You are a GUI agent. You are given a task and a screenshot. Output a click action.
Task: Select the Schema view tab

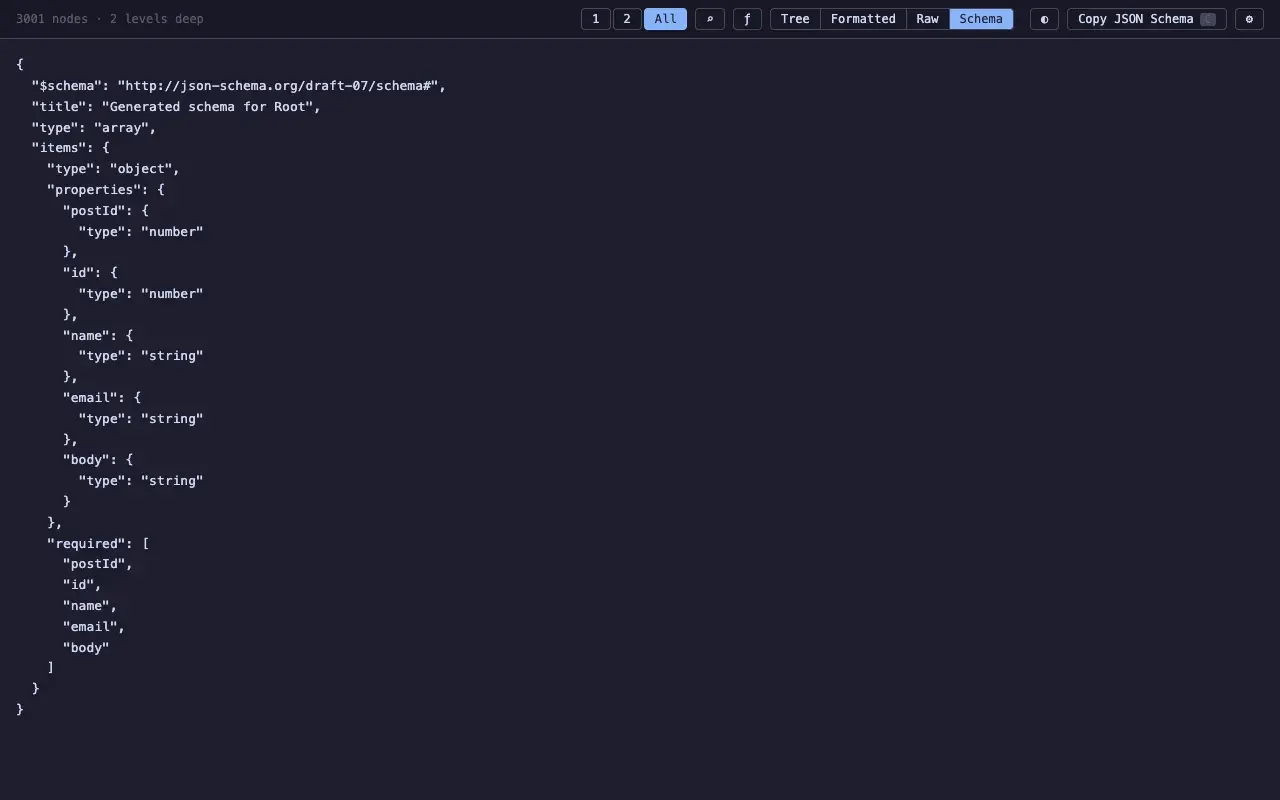point(981,19)
